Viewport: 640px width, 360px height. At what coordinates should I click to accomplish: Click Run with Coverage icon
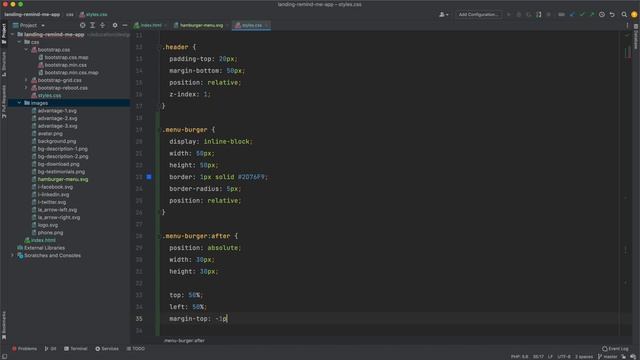529,14
